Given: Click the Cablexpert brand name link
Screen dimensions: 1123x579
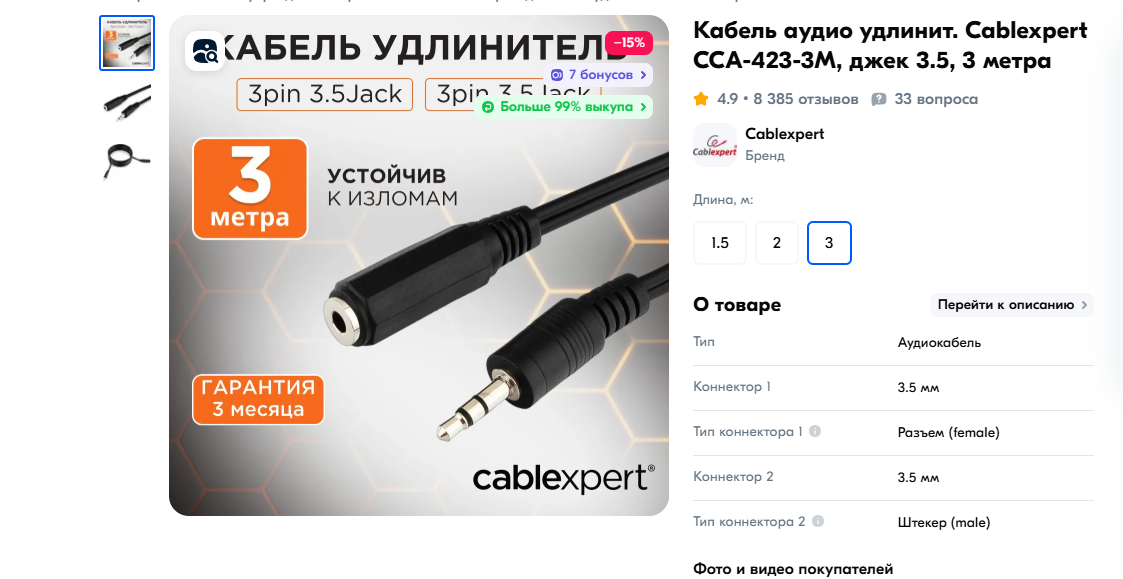Looking at the screenshot, I should 784,134.
